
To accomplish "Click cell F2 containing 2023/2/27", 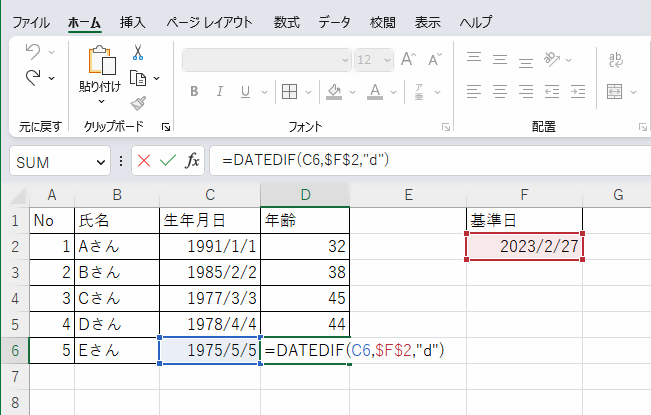I will pyautogui.click(x=524, y=247).
